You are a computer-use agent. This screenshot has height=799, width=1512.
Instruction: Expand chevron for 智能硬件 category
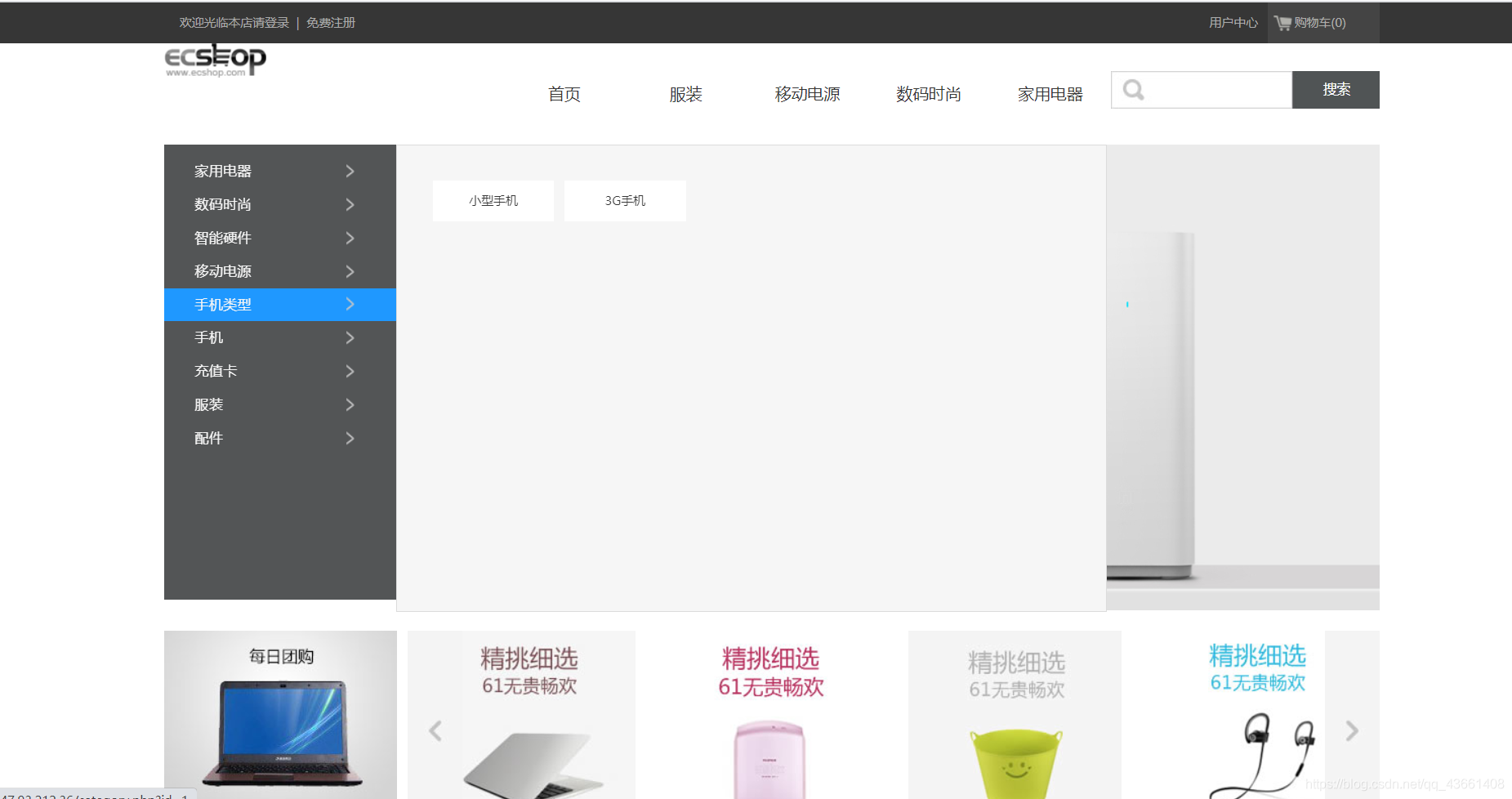coord(350,238)
